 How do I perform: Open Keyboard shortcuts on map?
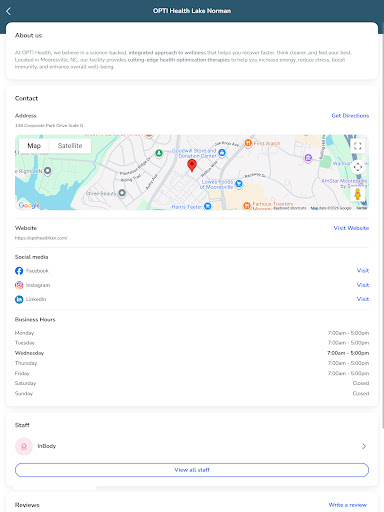click(x=290, y=208)
